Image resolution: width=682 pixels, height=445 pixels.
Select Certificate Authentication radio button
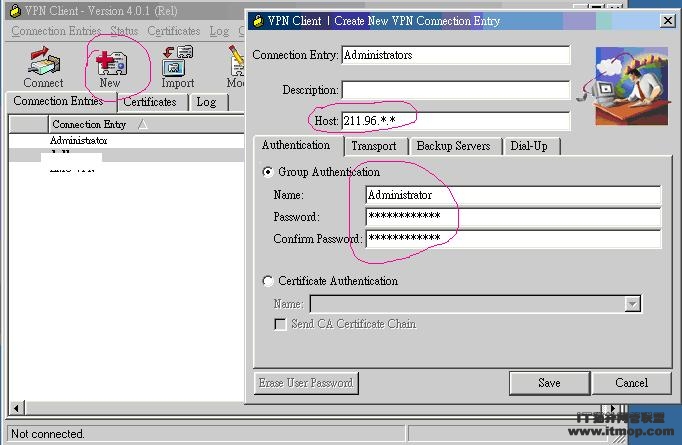coord(268,281)
